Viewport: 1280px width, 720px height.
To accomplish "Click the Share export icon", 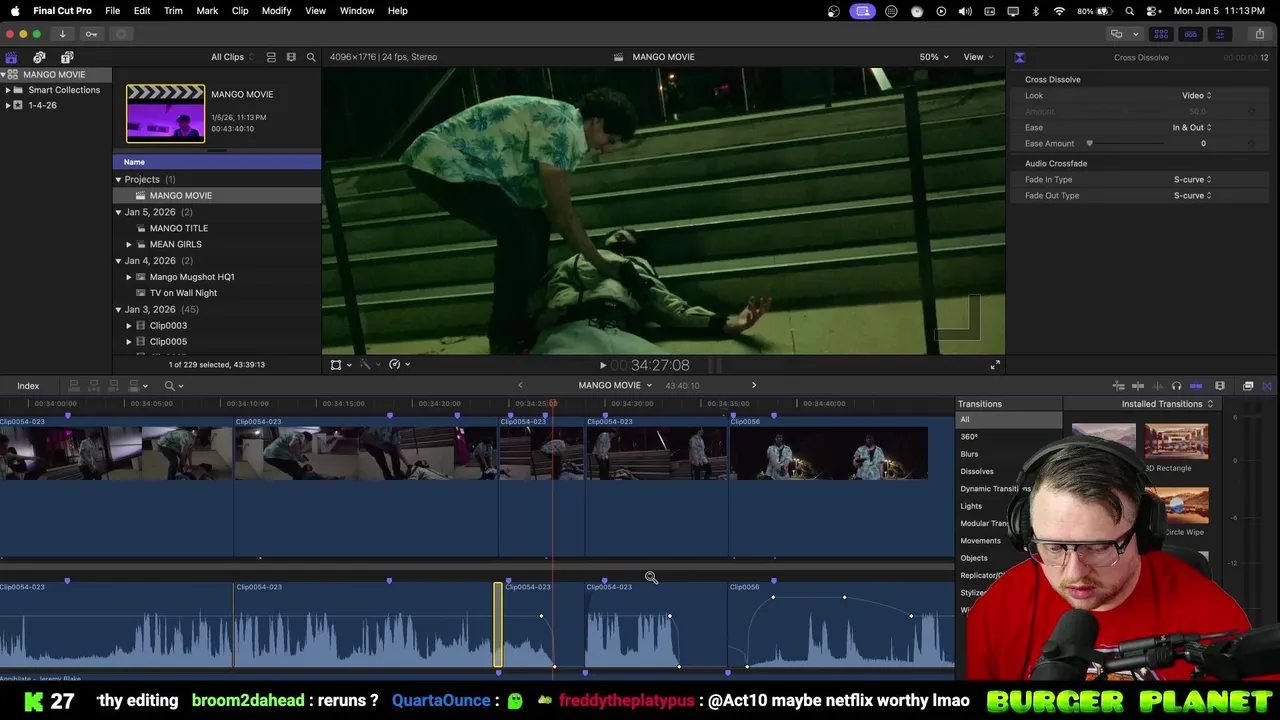I will (x=1259, y=34).
